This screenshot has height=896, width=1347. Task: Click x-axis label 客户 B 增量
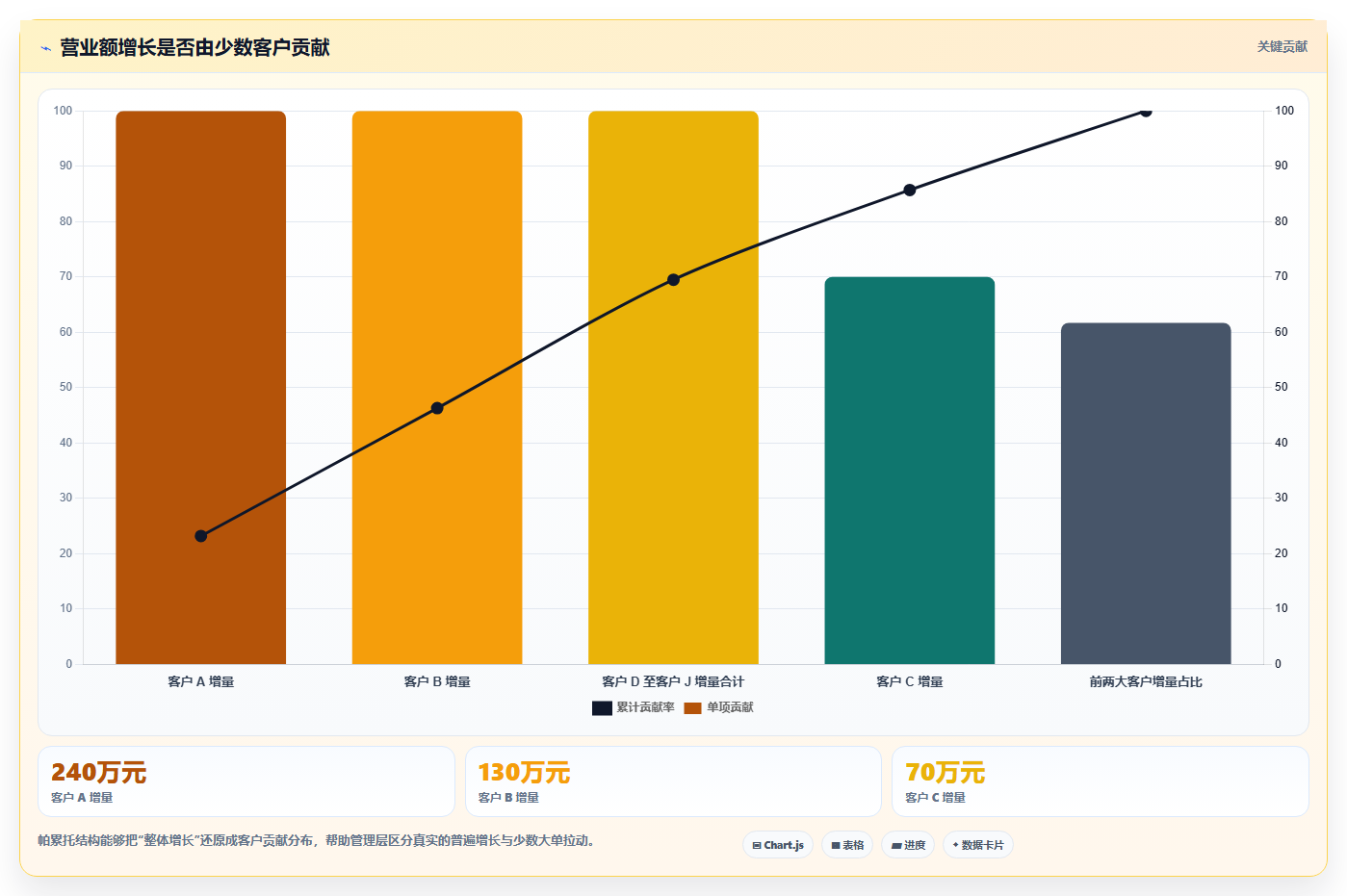pos(437,681)
